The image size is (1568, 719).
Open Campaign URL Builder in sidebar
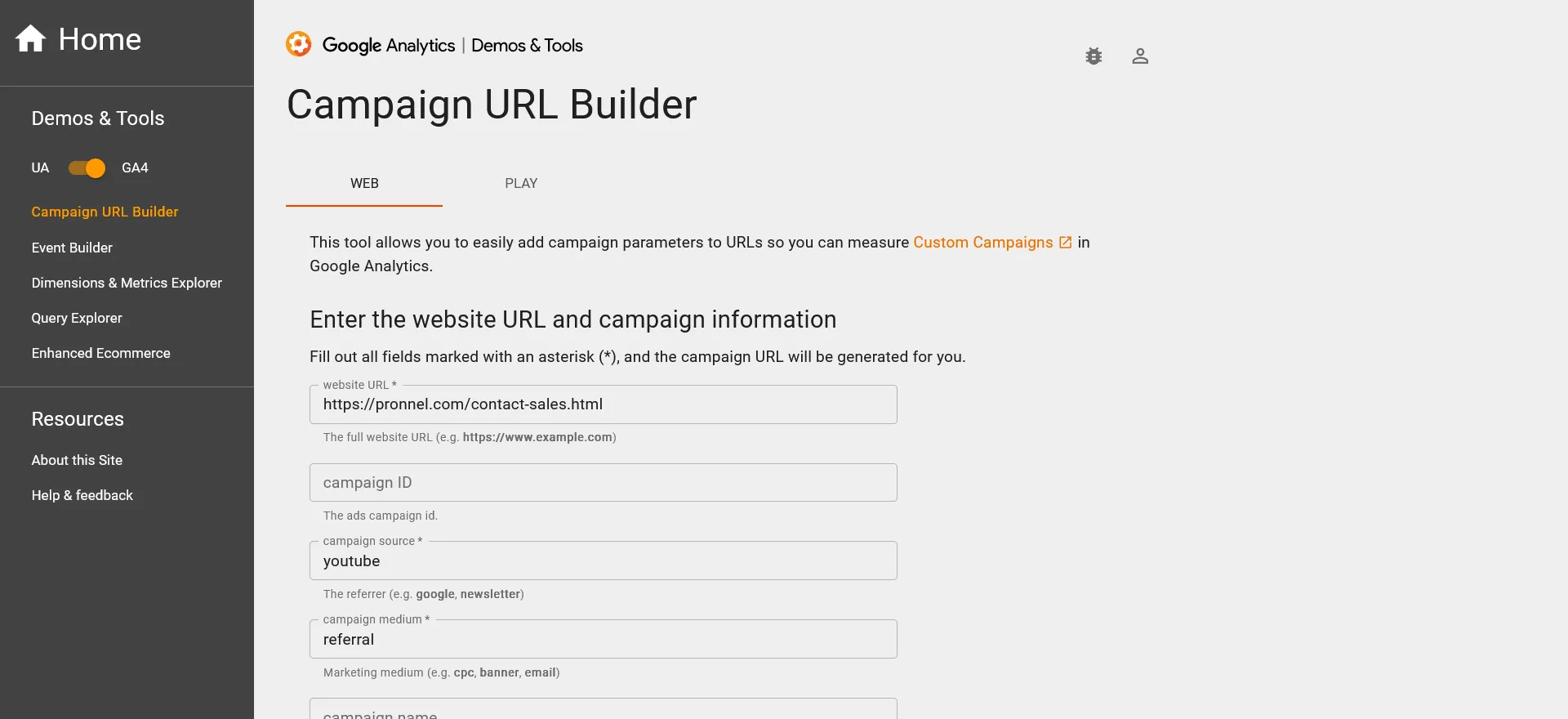[x=105, y=212]
